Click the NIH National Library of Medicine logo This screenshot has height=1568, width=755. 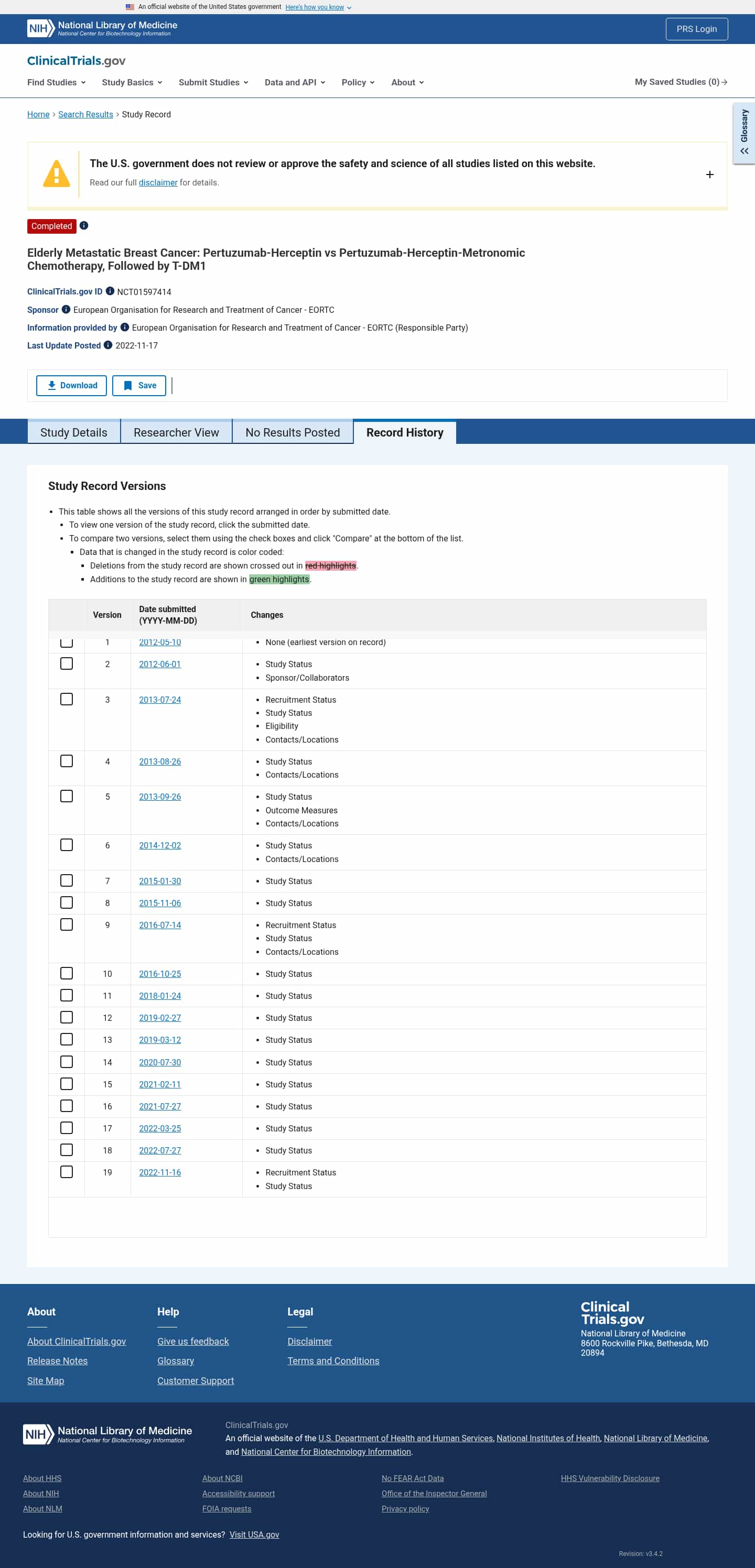click(x=102, y=29)
